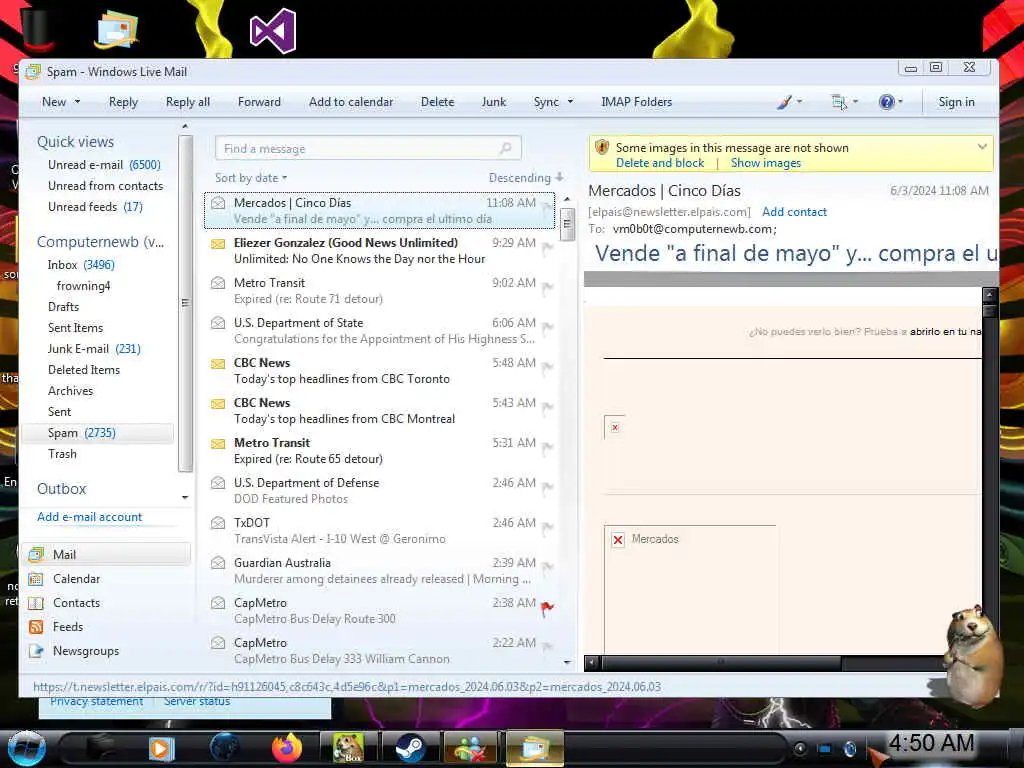The image size is (1024, 768).
Task: Open the Help icon dropdown arrow
Action: click(901, 102)
